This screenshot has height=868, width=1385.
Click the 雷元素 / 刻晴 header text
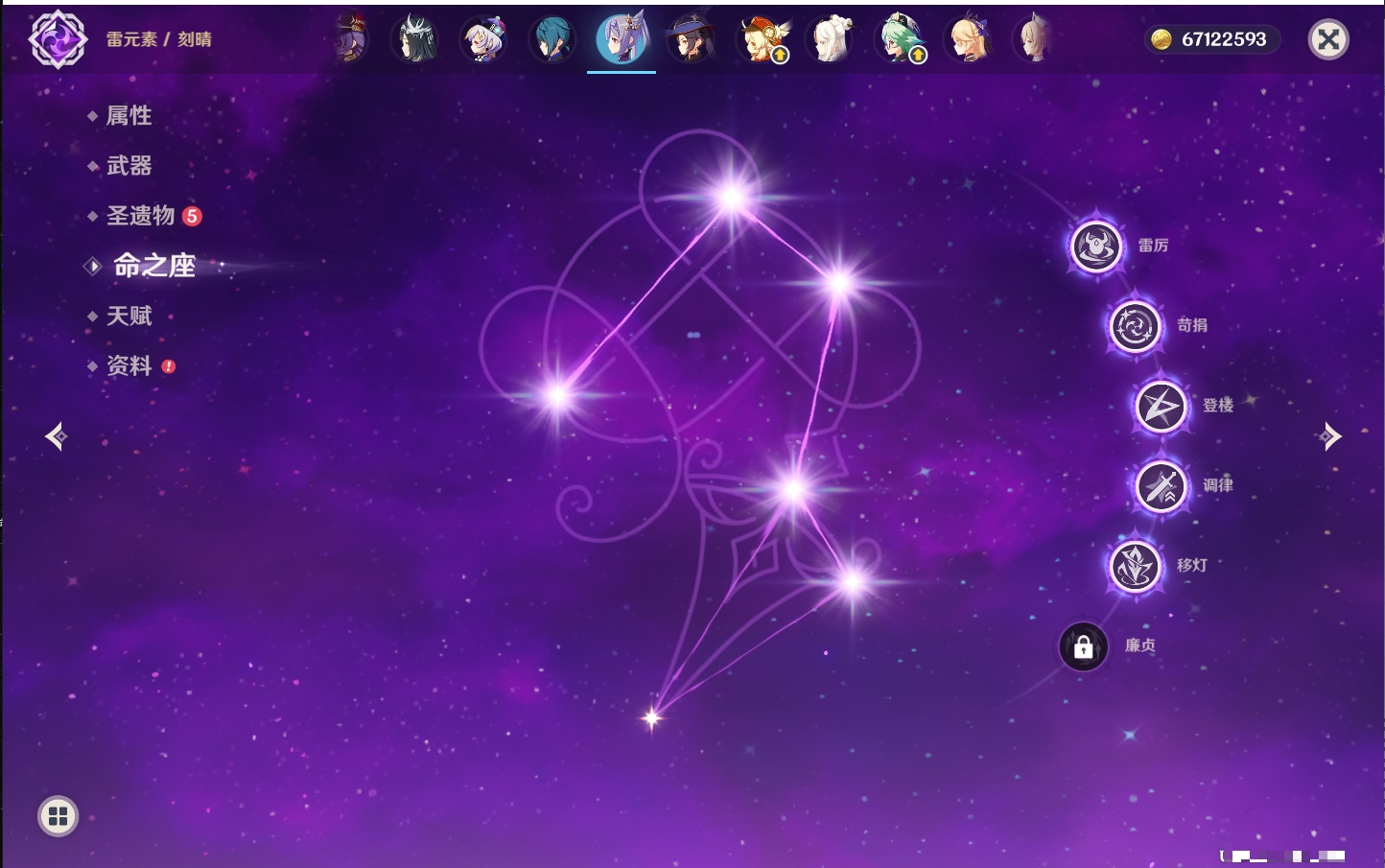(x=159, y=39)
